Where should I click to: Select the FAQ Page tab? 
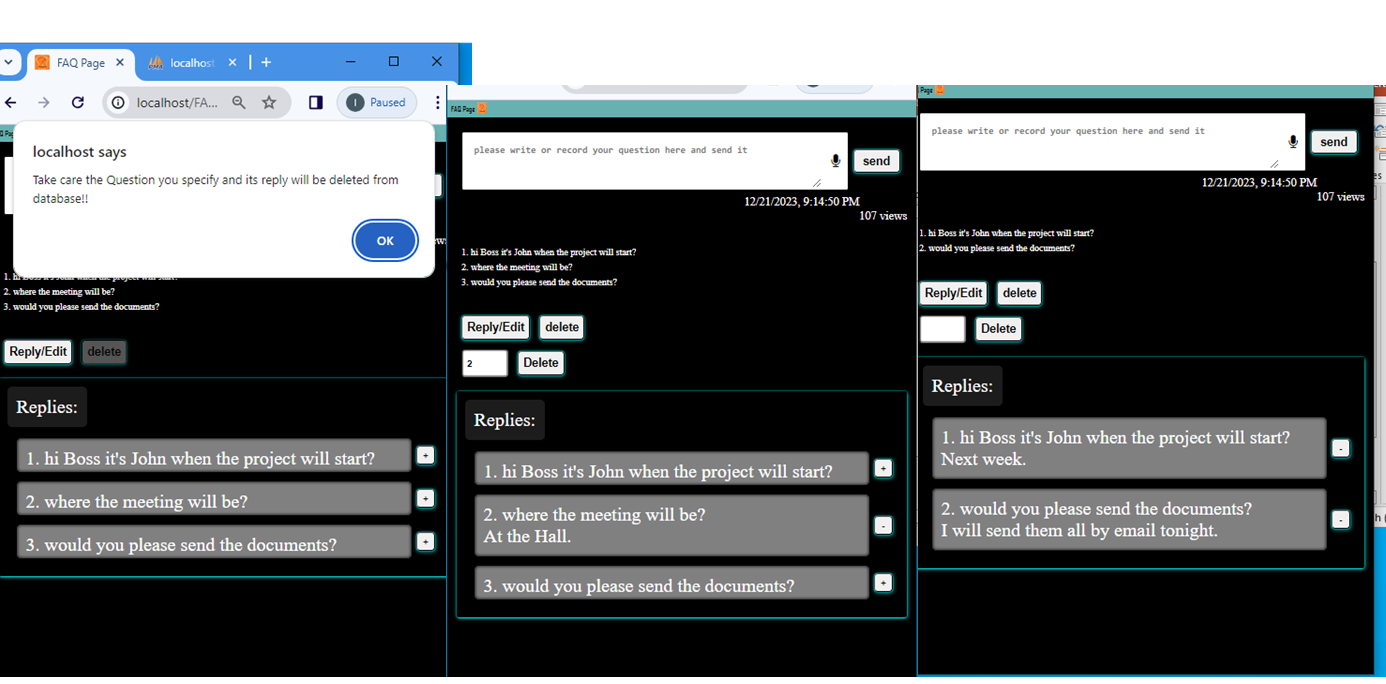pos(75,62)
